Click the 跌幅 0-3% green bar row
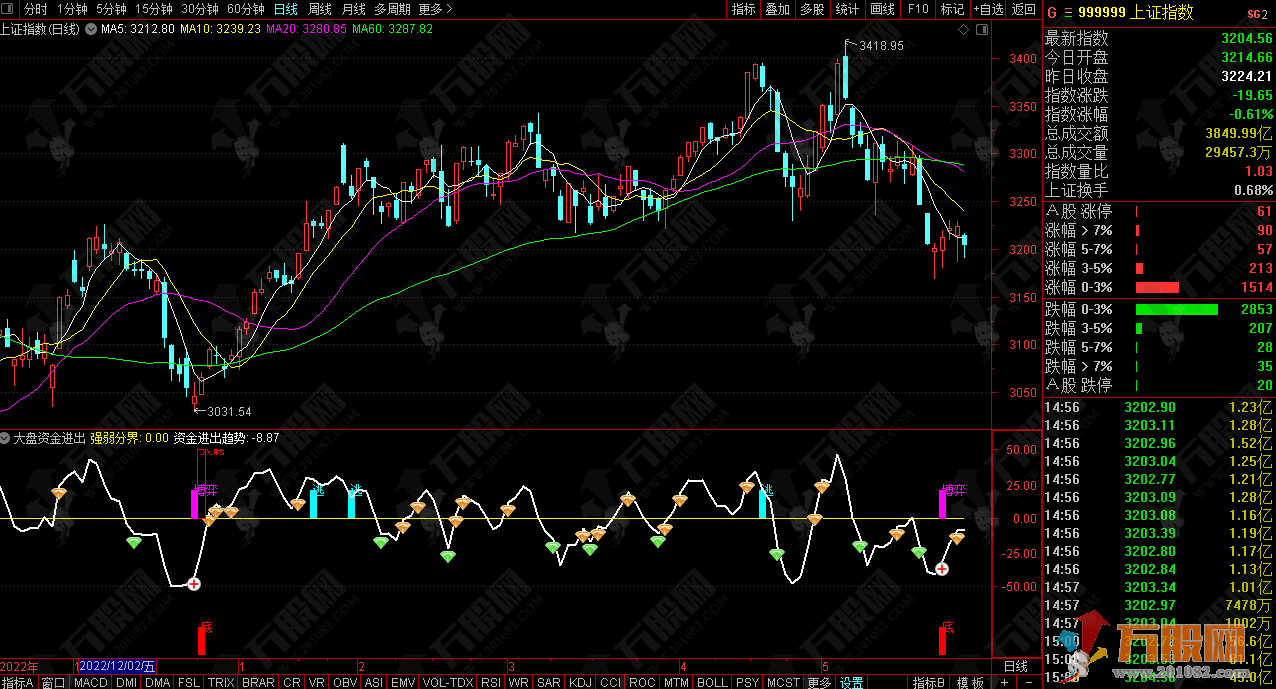Screen dimensions: 1276x689 coord(1159,309)
